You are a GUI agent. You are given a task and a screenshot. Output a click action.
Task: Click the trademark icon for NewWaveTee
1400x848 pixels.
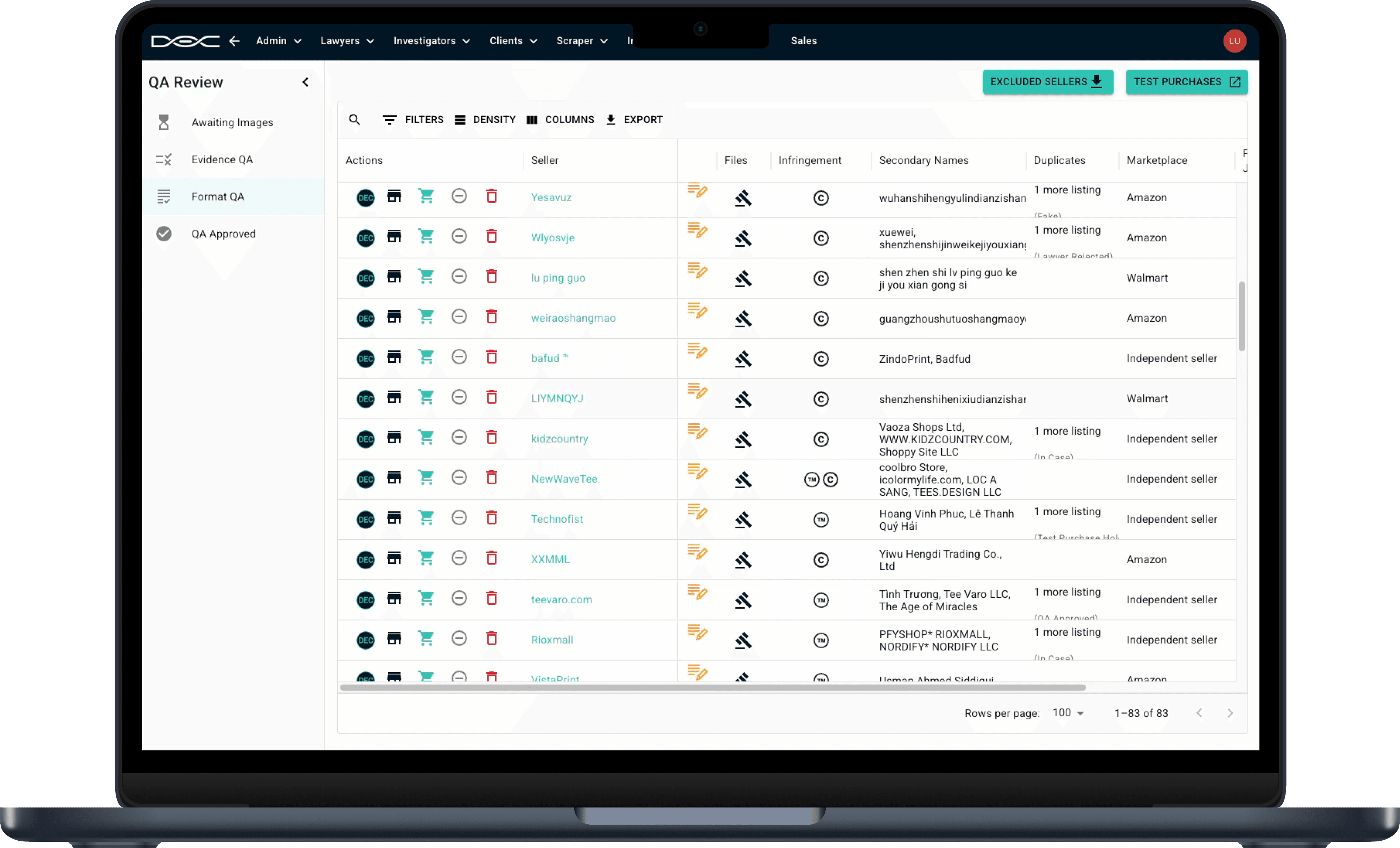(811, 480)
